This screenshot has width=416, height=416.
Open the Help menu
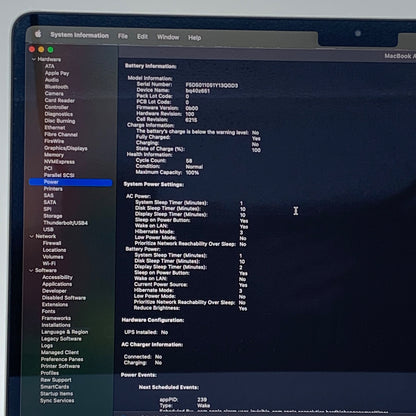coord(194,38)
